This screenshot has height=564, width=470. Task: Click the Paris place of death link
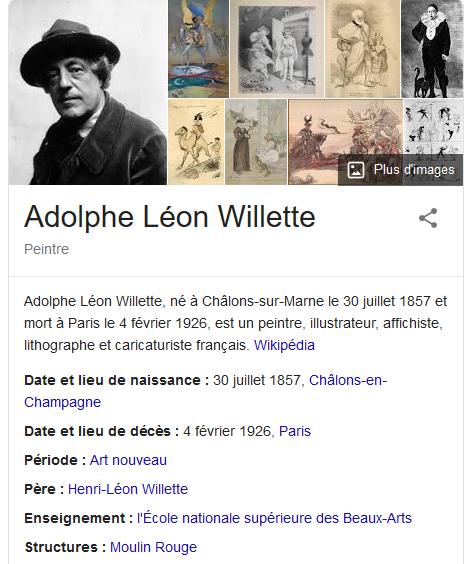[x=295, y=431]
